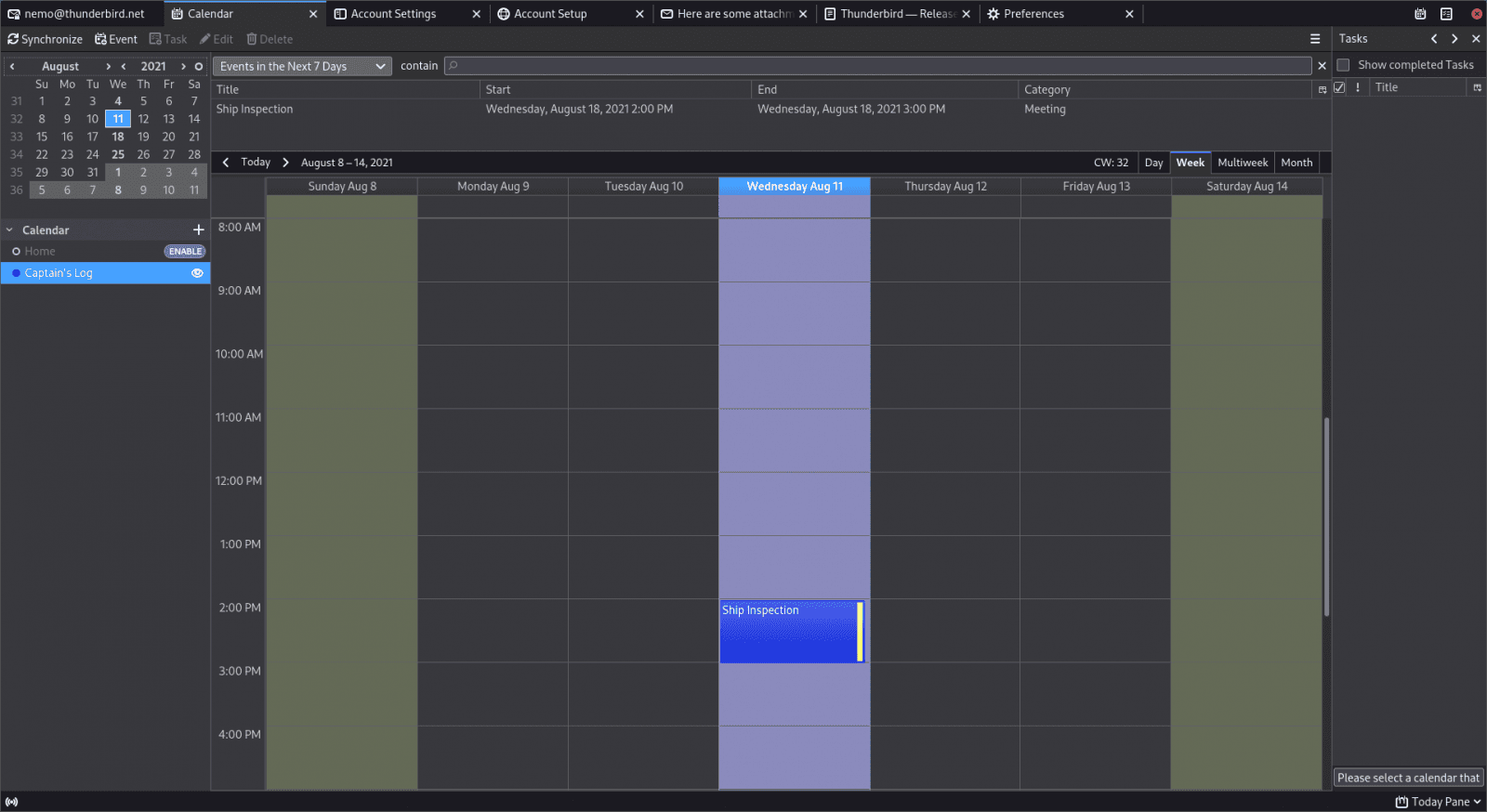Add a new calendar with plus icon
This screenshot has width=1487, height=812.
(x=198, y=229)
